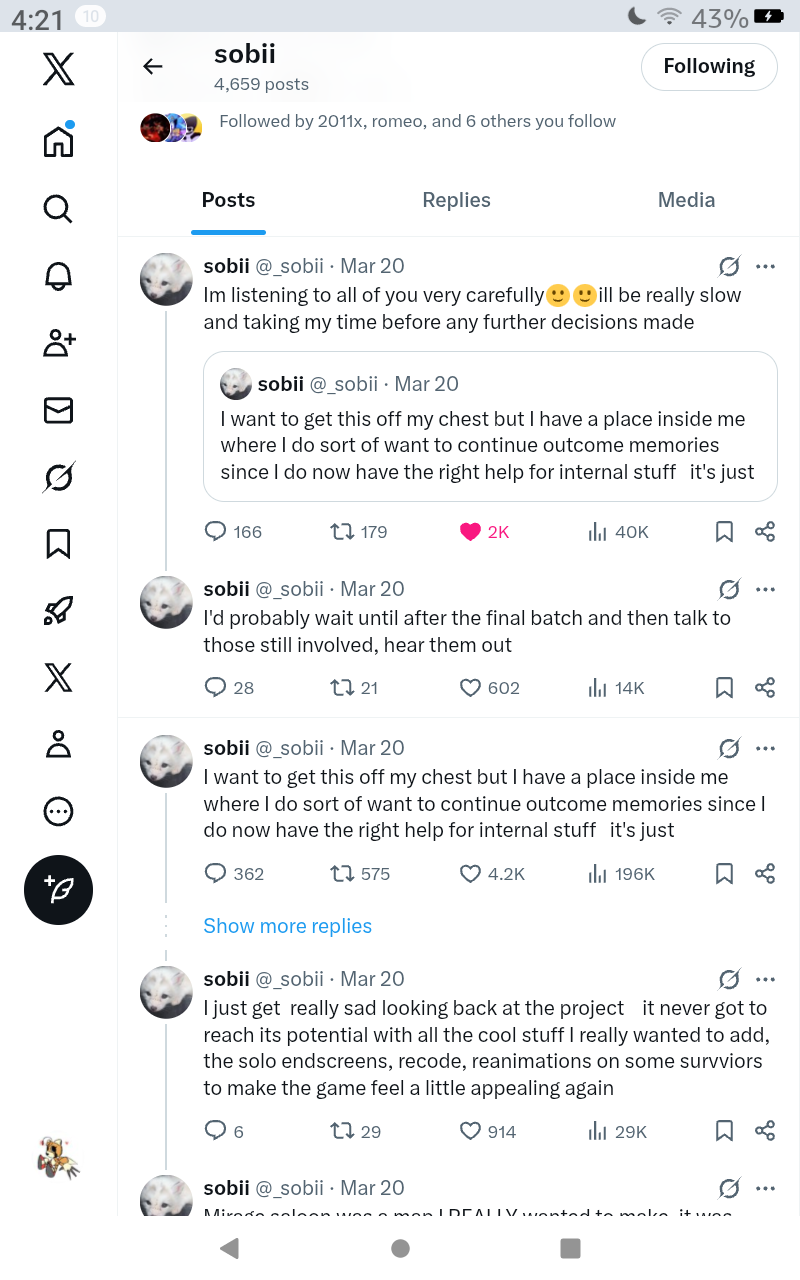Repost the post with 575 reposts
This screenshot has width=800, height=1280.
[342, 874]
